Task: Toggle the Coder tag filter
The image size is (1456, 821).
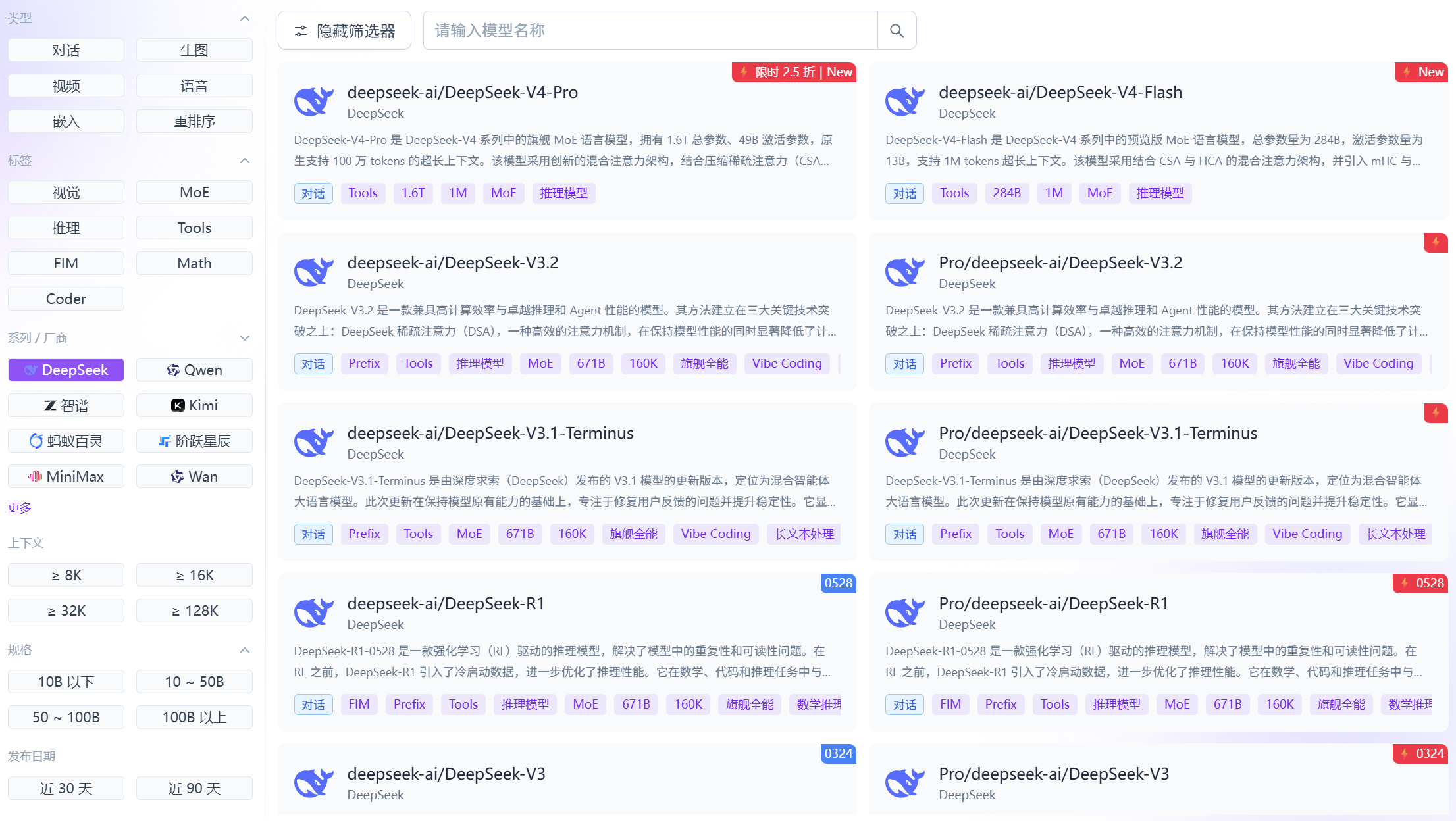Action: 66,299
